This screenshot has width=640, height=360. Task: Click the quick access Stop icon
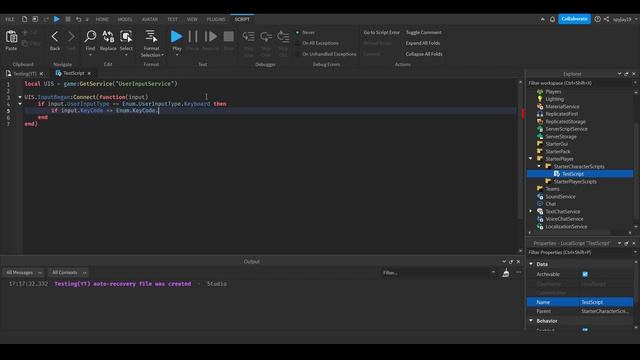[x=68, y=19]
